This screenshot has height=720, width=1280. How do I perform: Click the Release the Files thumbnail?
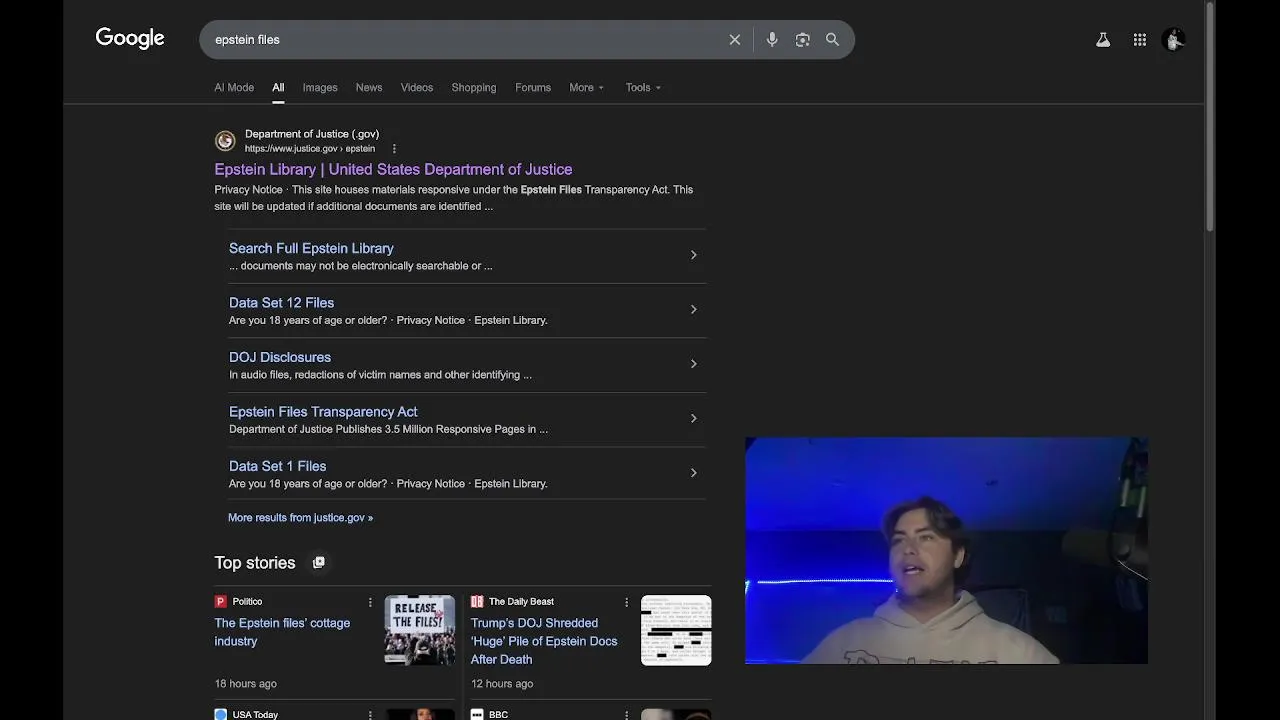point(420,630)
